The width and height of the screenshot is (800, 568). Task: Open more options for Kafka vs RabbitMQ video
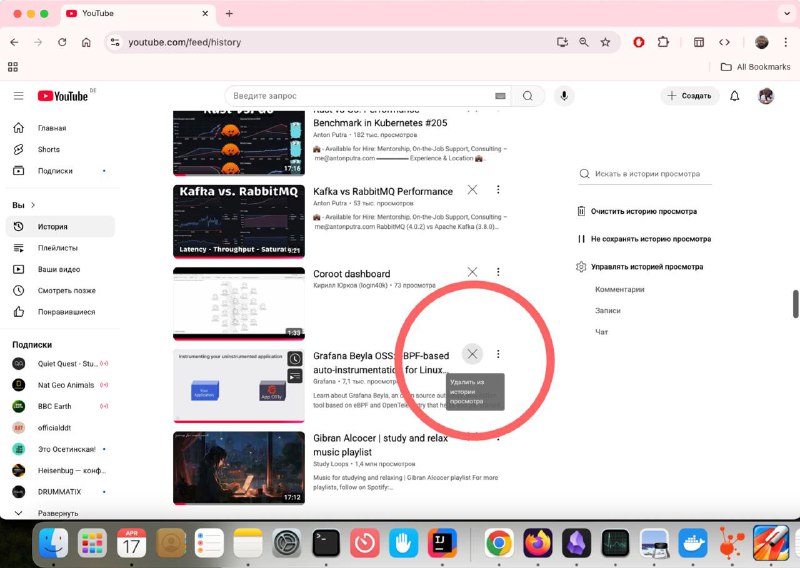(x=498, y=190)
